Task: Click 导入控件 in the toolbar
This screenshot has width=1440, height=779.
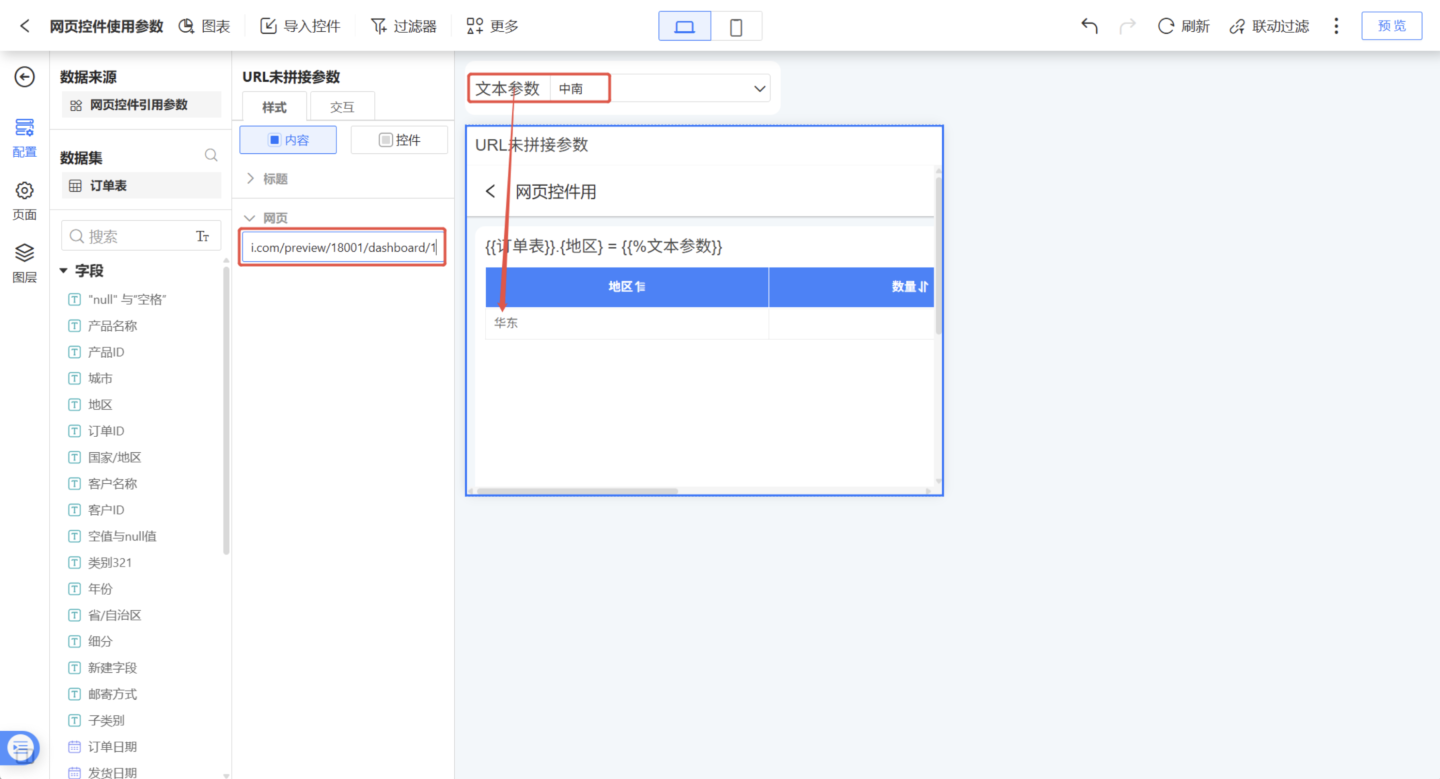Action: 300,26
